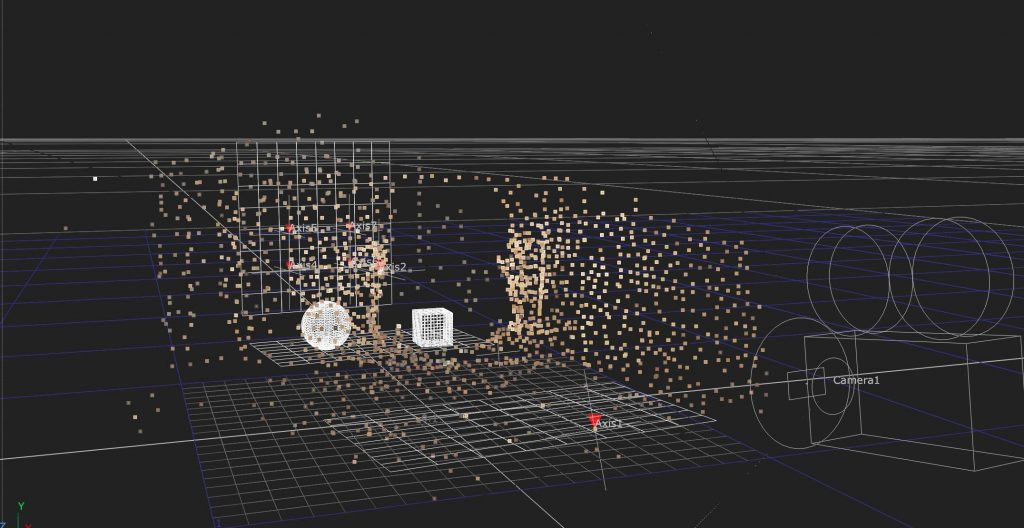Select the white wireframe cube
The width and height of the screenshot is (1024, 528).
click(432, 327)
